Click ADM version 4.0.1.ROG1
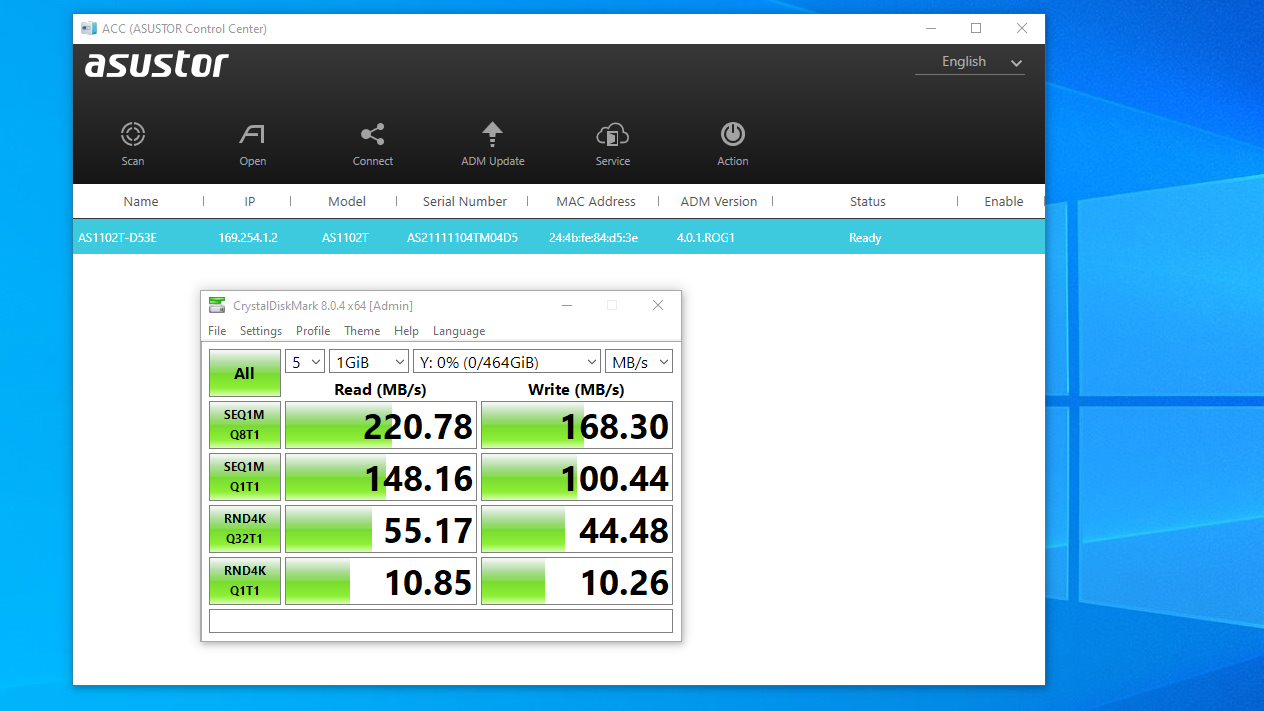Image resolution: width=1264 pixels, height=711 pixels. pos(708,238)
